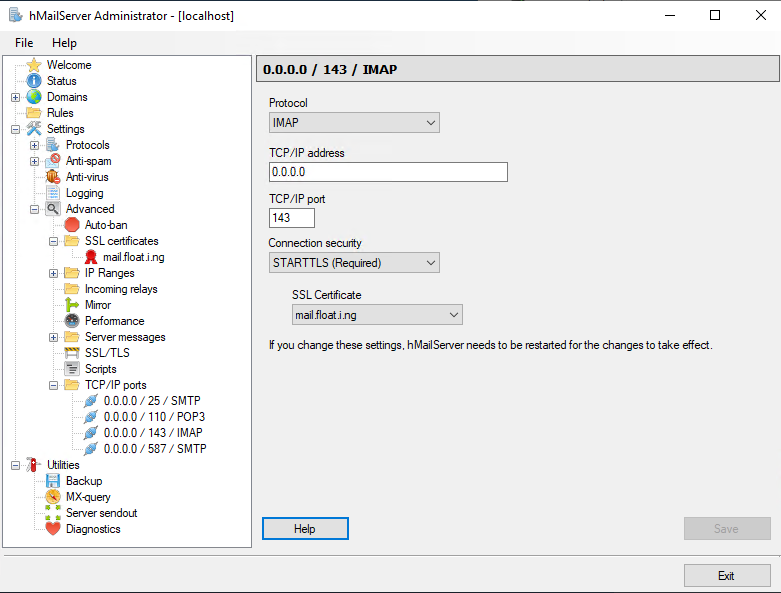Click the Server sendout arrows icon

(x=53, y=512)
